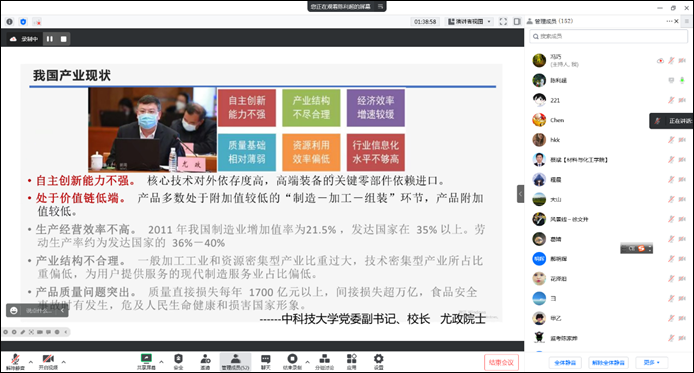Open the More dropdown in members panel

pos(652,363)
